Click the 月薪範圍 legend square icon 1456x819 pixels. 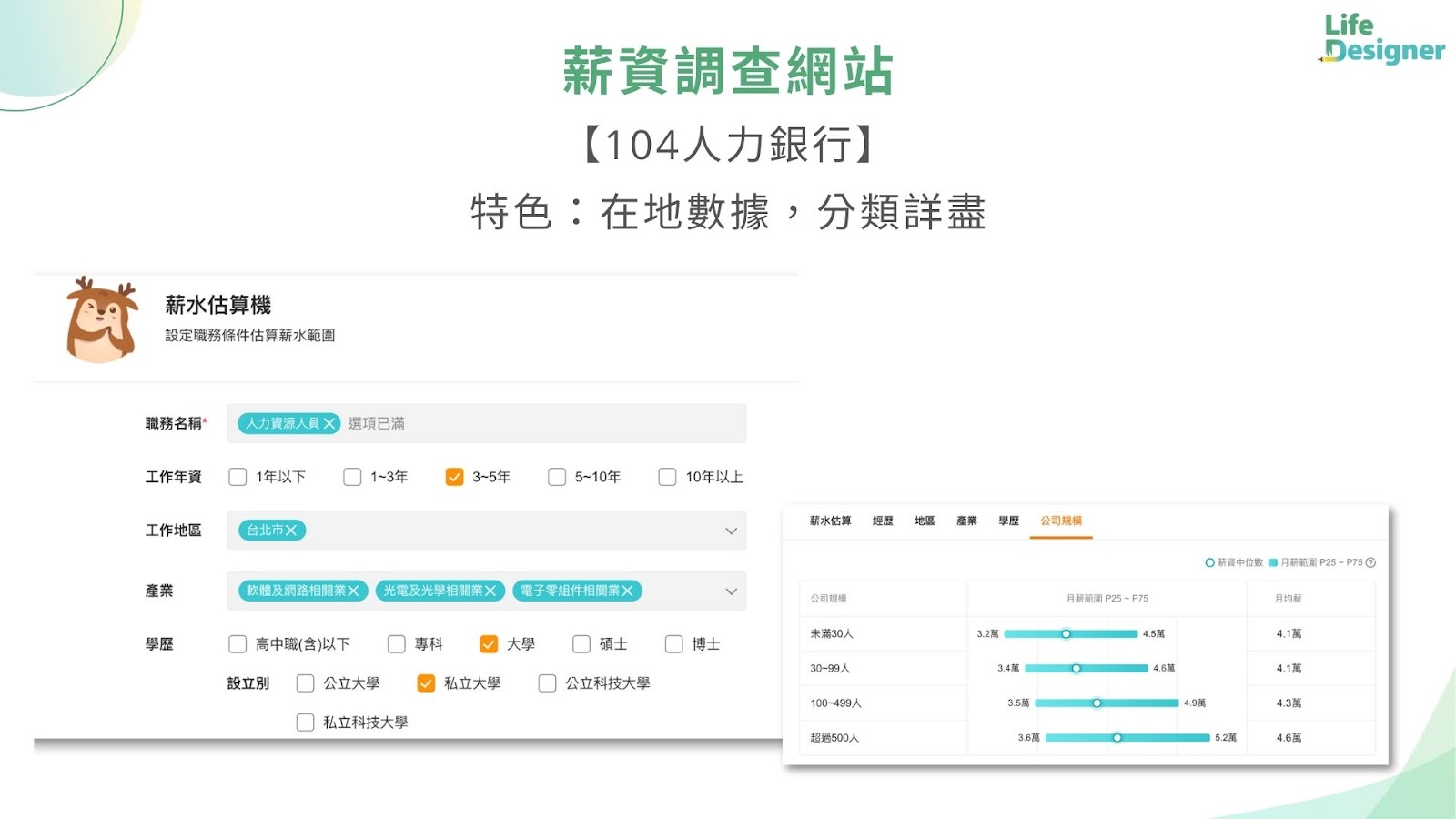[1273, 563]
